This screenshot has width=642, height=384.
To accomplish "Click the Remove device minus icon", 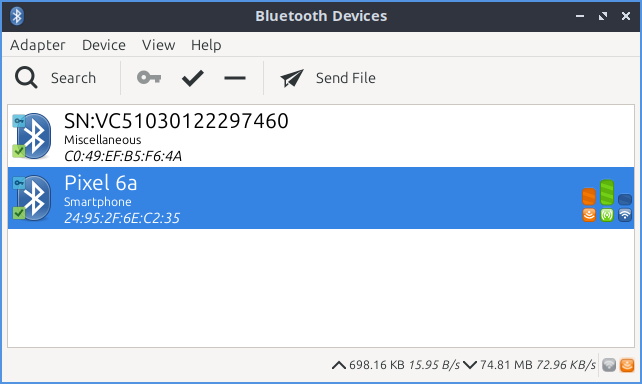I will click(235, 78).
